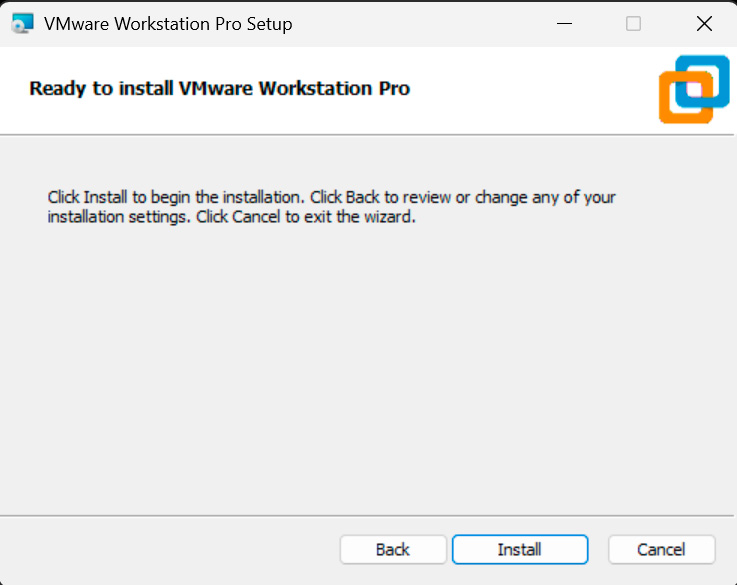737x585 pixels.
Task: Click the separator line above the buttons
Action: [x=368, y=516]
